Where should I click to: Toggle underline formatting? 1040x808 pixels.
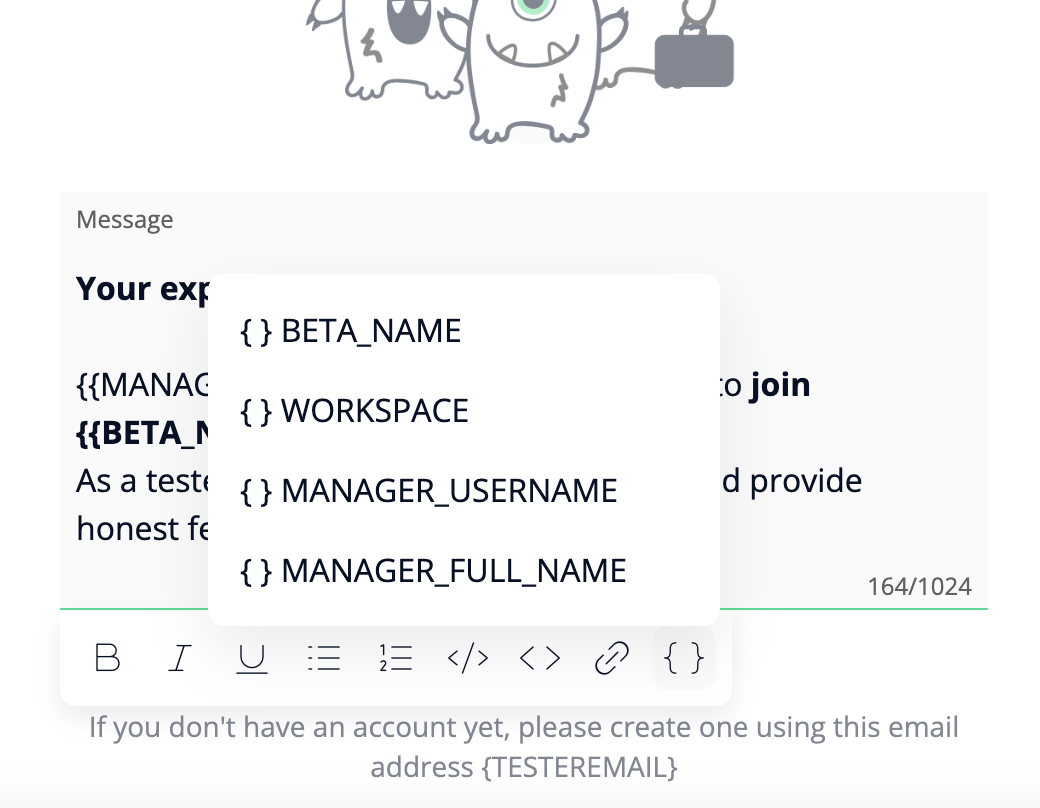tap(252, 658)
